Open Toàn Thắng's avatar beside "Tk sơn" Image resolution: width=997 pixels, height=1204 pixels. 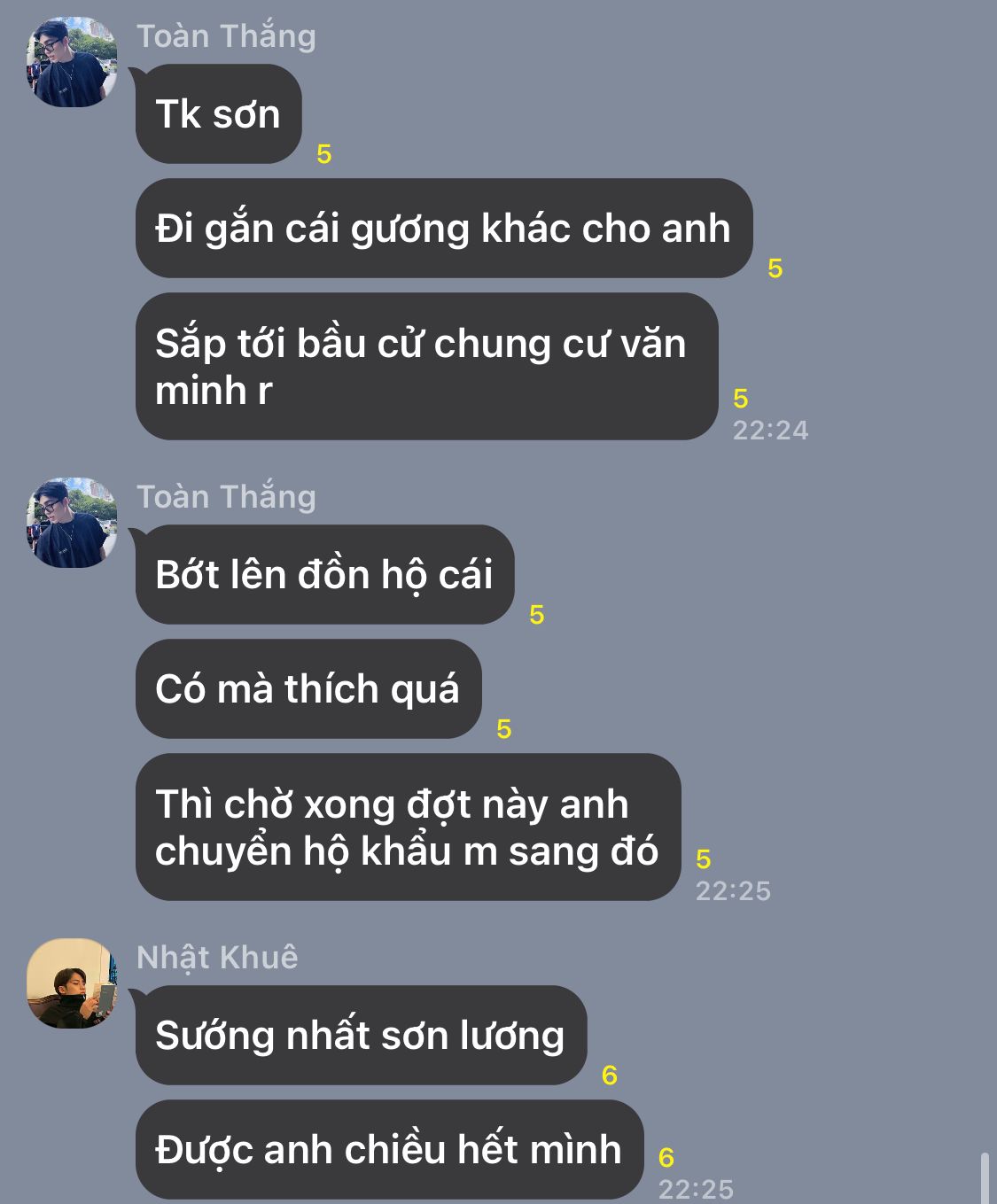(x=72, y=62)
